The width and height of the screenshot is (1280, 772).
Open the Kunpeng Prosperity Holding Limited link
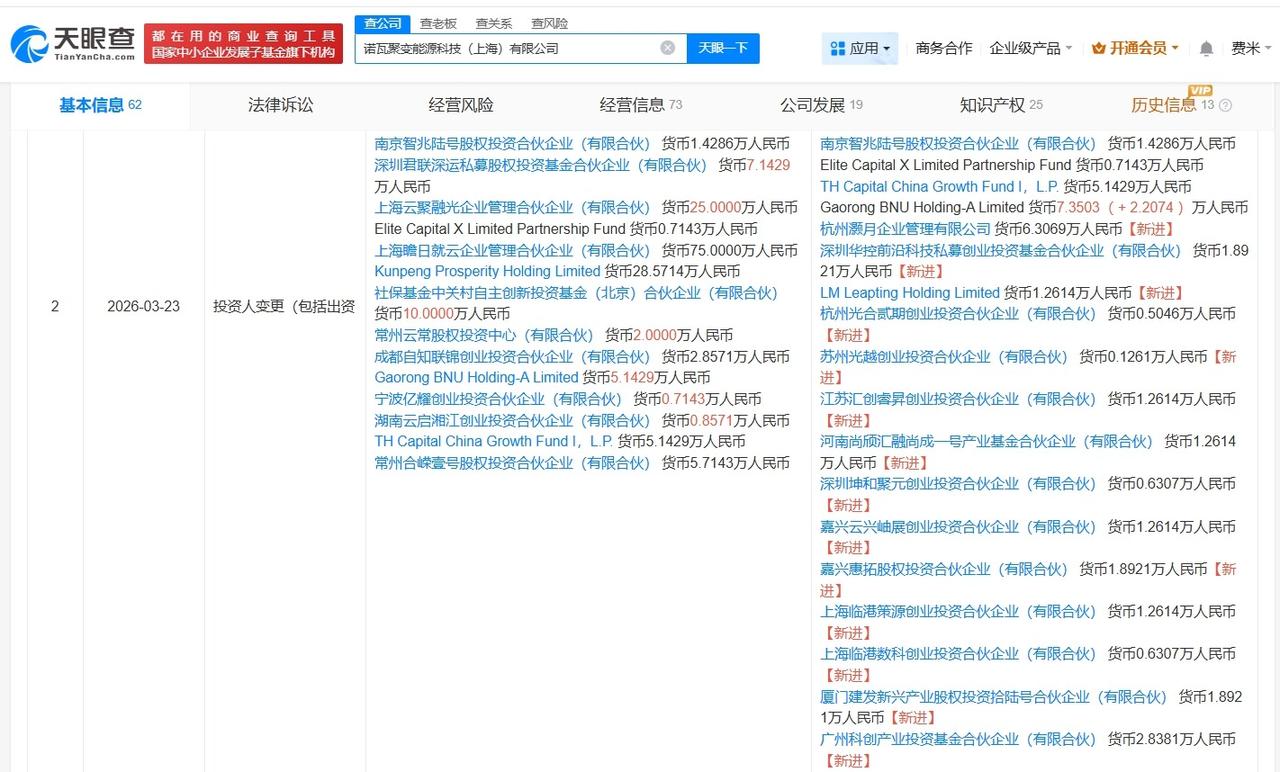pos(486,271)
